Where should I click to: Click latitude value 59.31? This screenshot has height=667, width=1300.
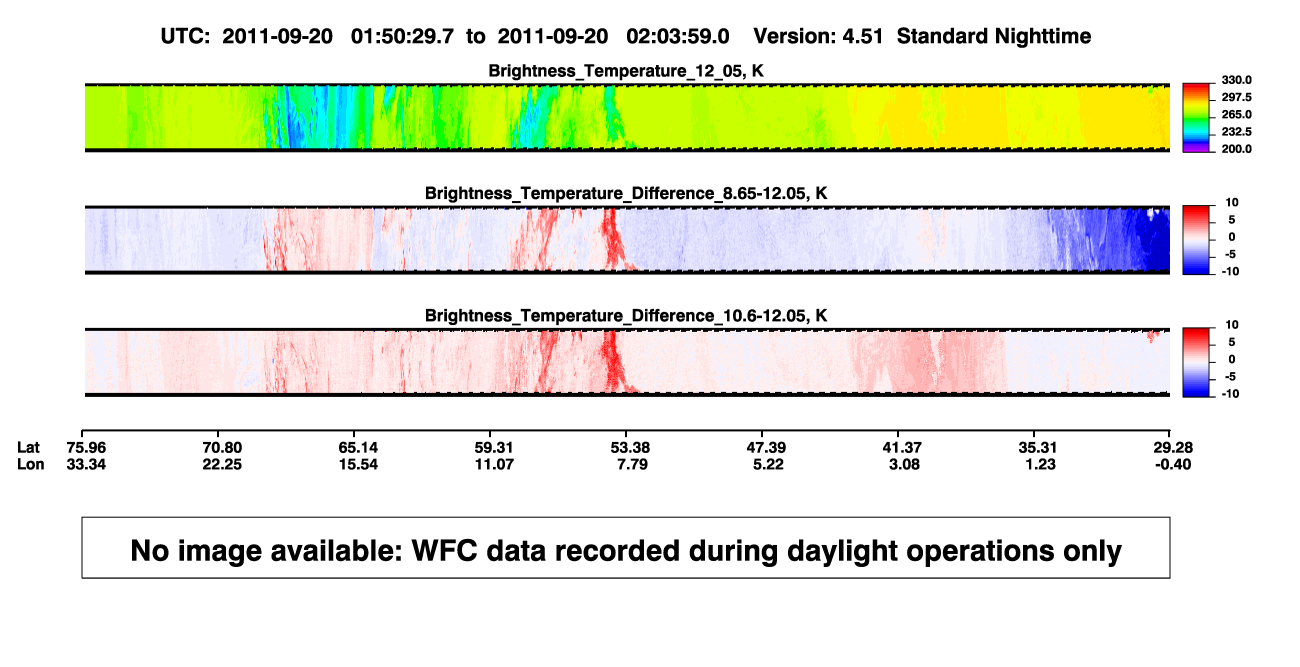493,446
